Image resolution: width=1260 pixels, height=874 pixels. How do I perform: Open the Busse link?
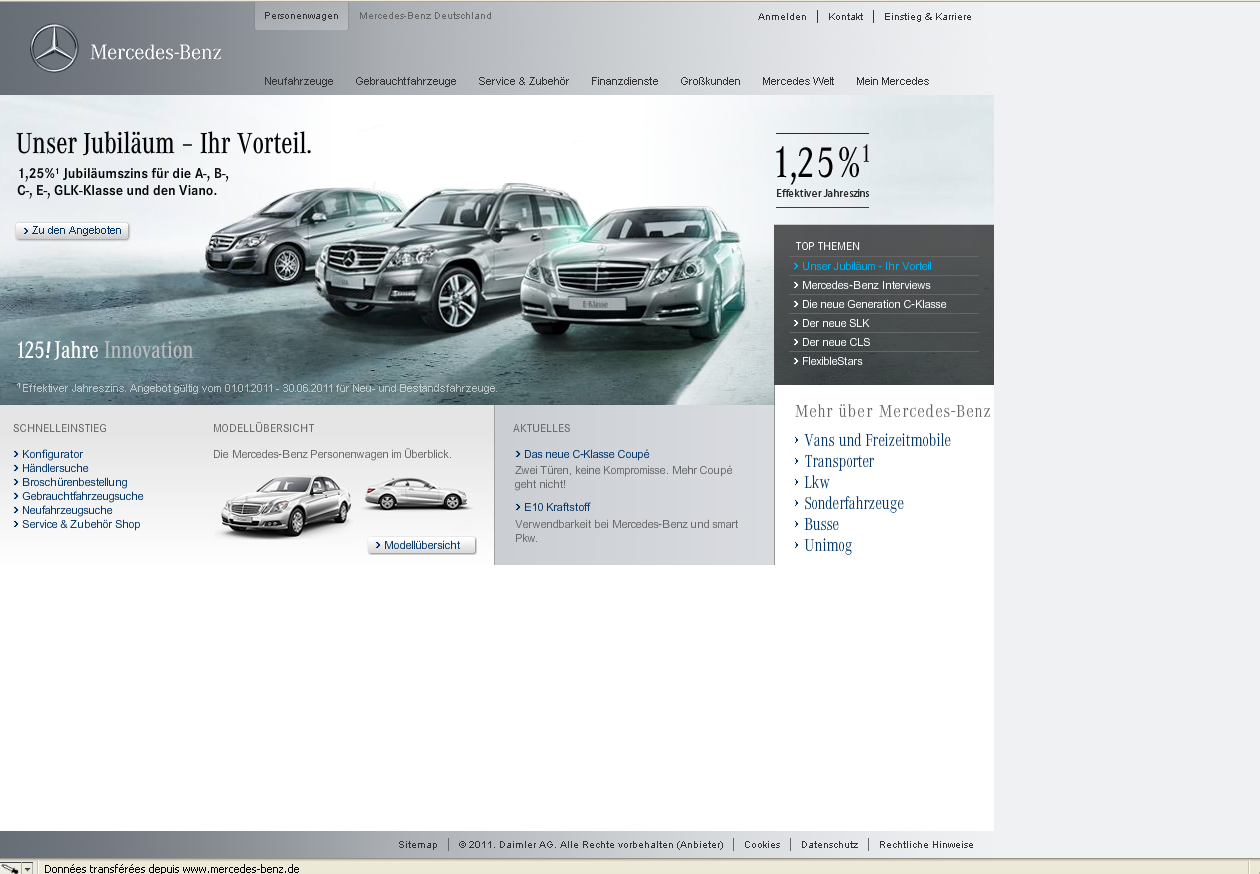pyautogui.click(x=816, y=524)
